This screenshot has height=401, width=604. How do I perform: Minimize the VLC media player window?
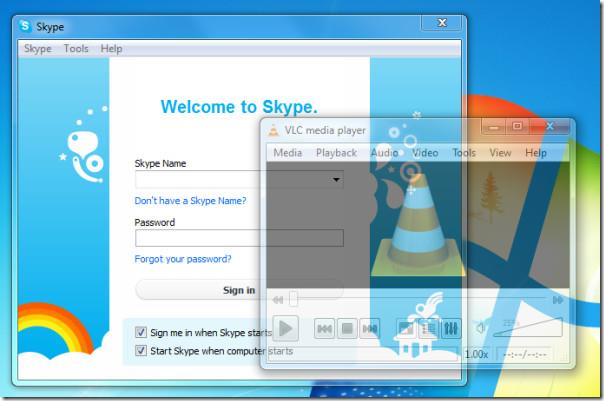tap(493, 127)
